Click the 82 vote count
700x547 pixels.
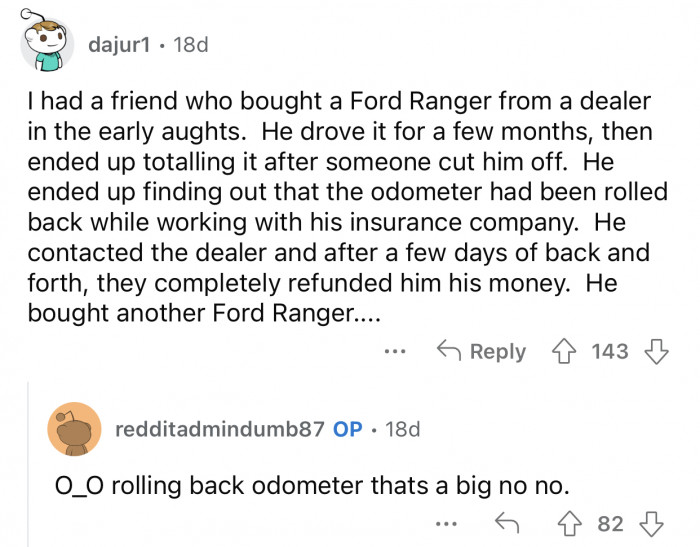pyautogui.click(x=610, y=524)
